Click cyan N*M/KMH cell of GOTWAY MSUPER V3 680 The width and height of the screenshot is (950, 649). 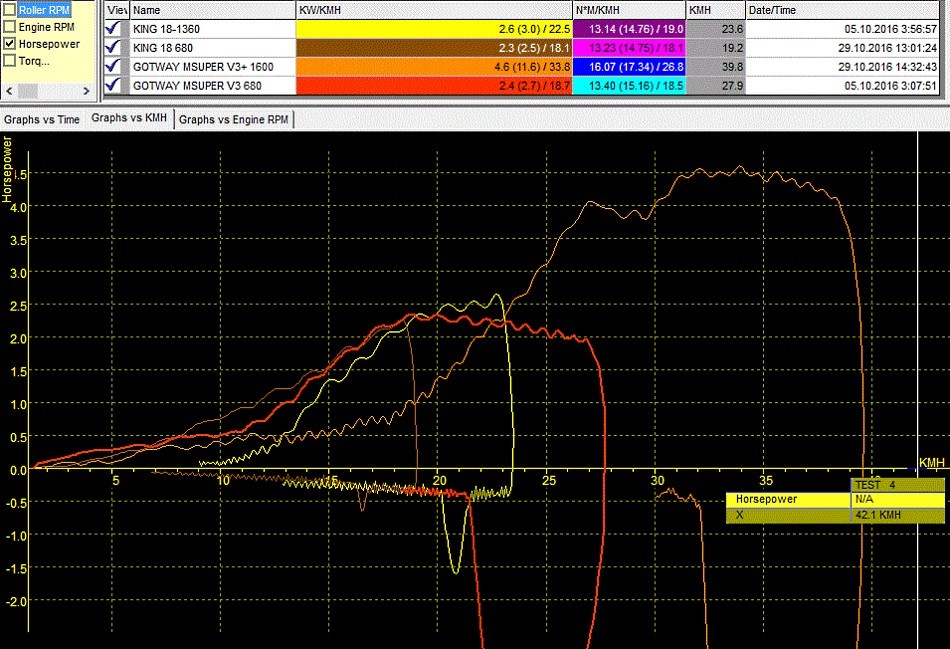[x=629, y=85]
